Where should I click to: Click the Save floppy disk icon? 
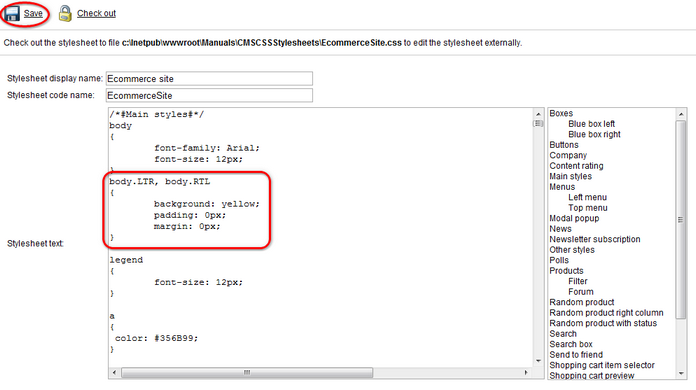tap(12, 13)
